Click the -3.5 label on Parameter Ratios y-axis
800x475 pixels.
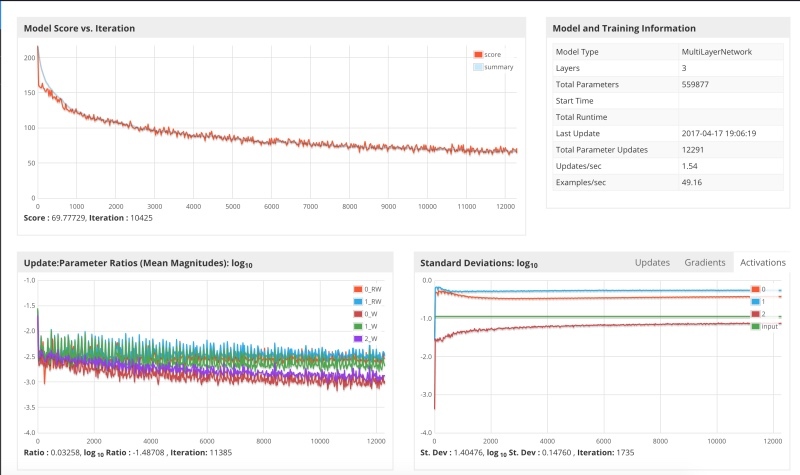click(30, 408)
